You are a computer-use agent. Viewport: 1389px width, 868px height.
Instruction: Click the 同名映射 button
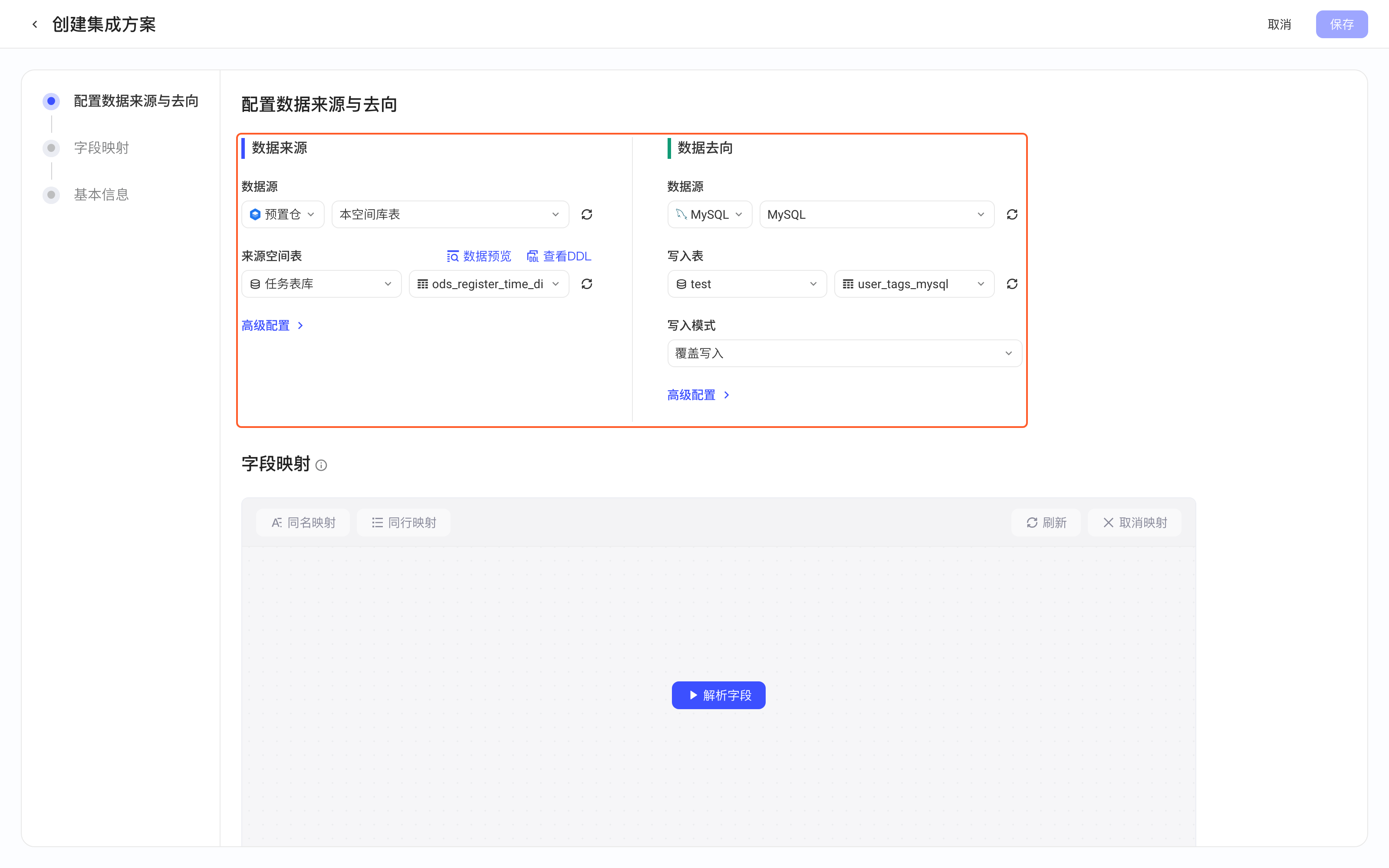(303, 523)
